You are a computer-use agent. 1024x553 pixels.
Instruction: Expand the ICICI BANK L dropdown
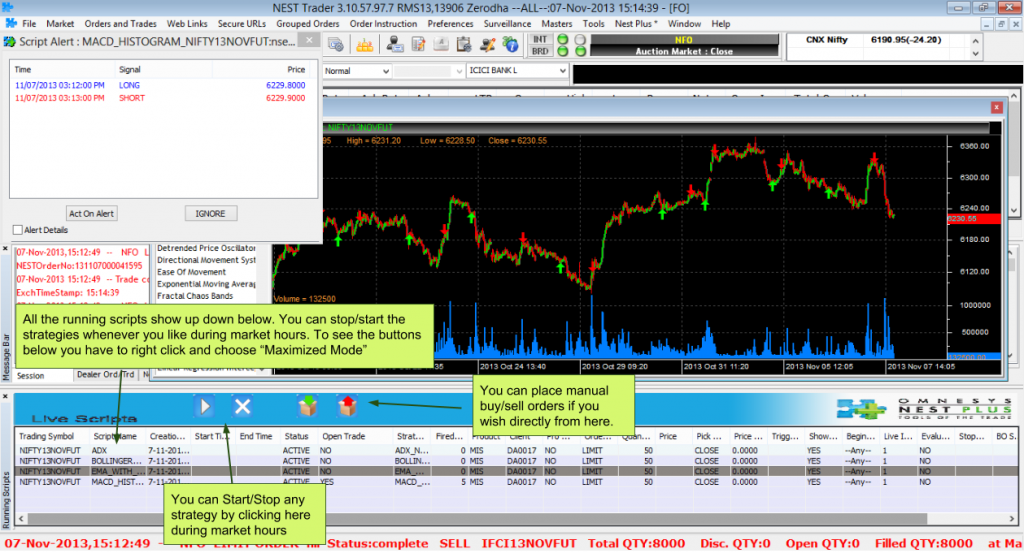[x=561, y=71]
